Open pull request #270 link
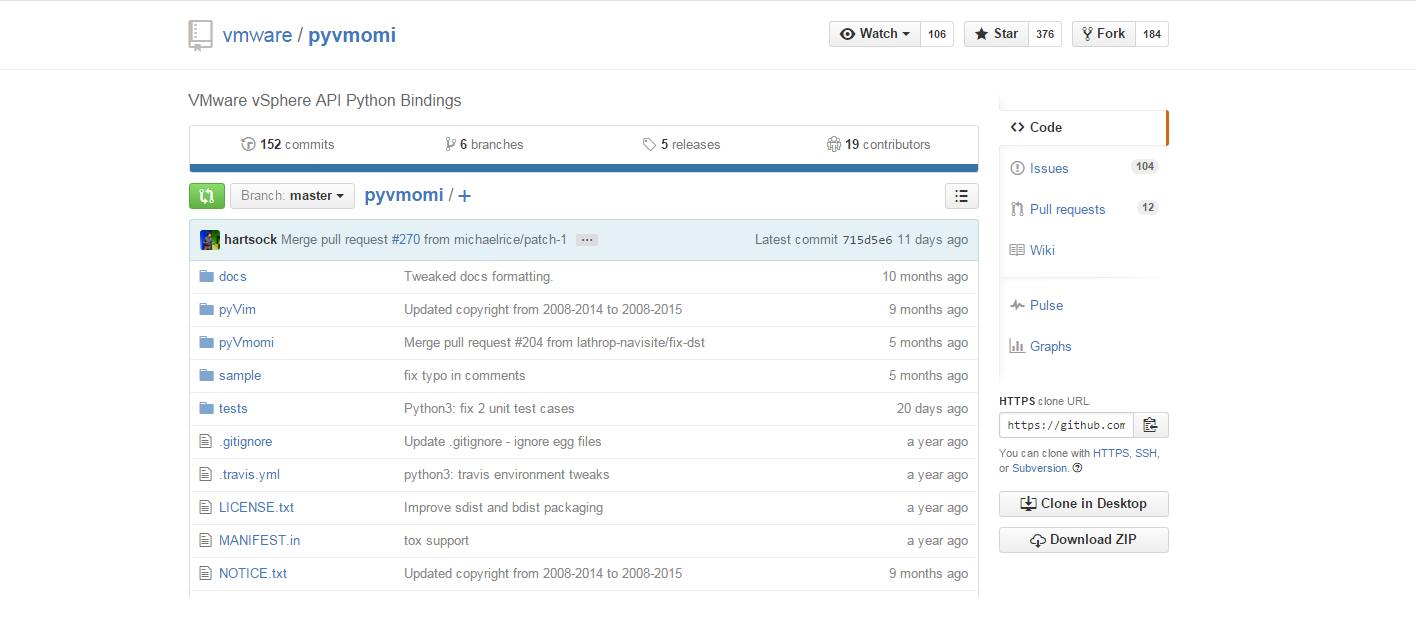Screen dimensions: 1416x630 [405, 240]
